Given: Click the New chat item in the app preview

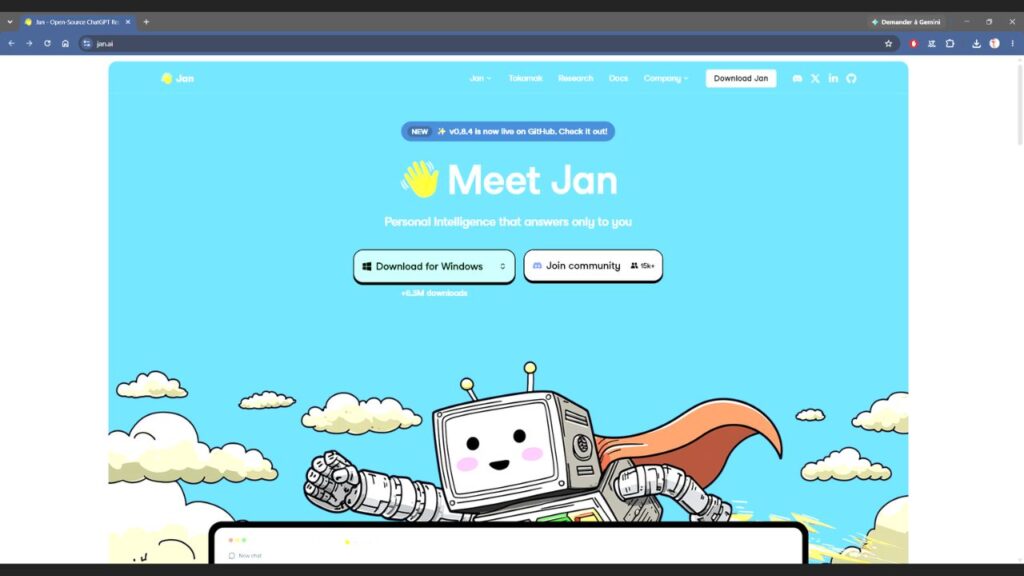Looking at the screenshot, I should coord(246,556).
